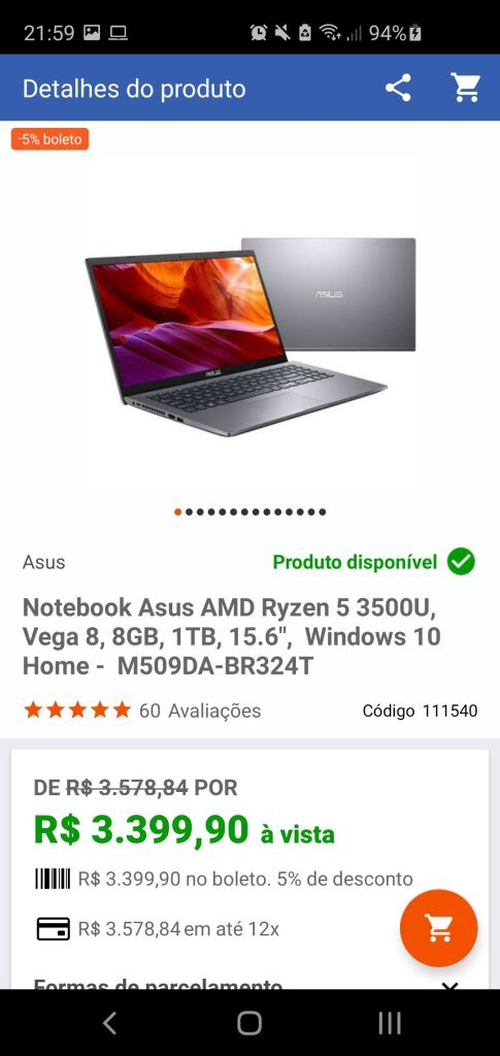500x1056 pixels.
Task: Tap the share icon in header
Action: point(398,88)
